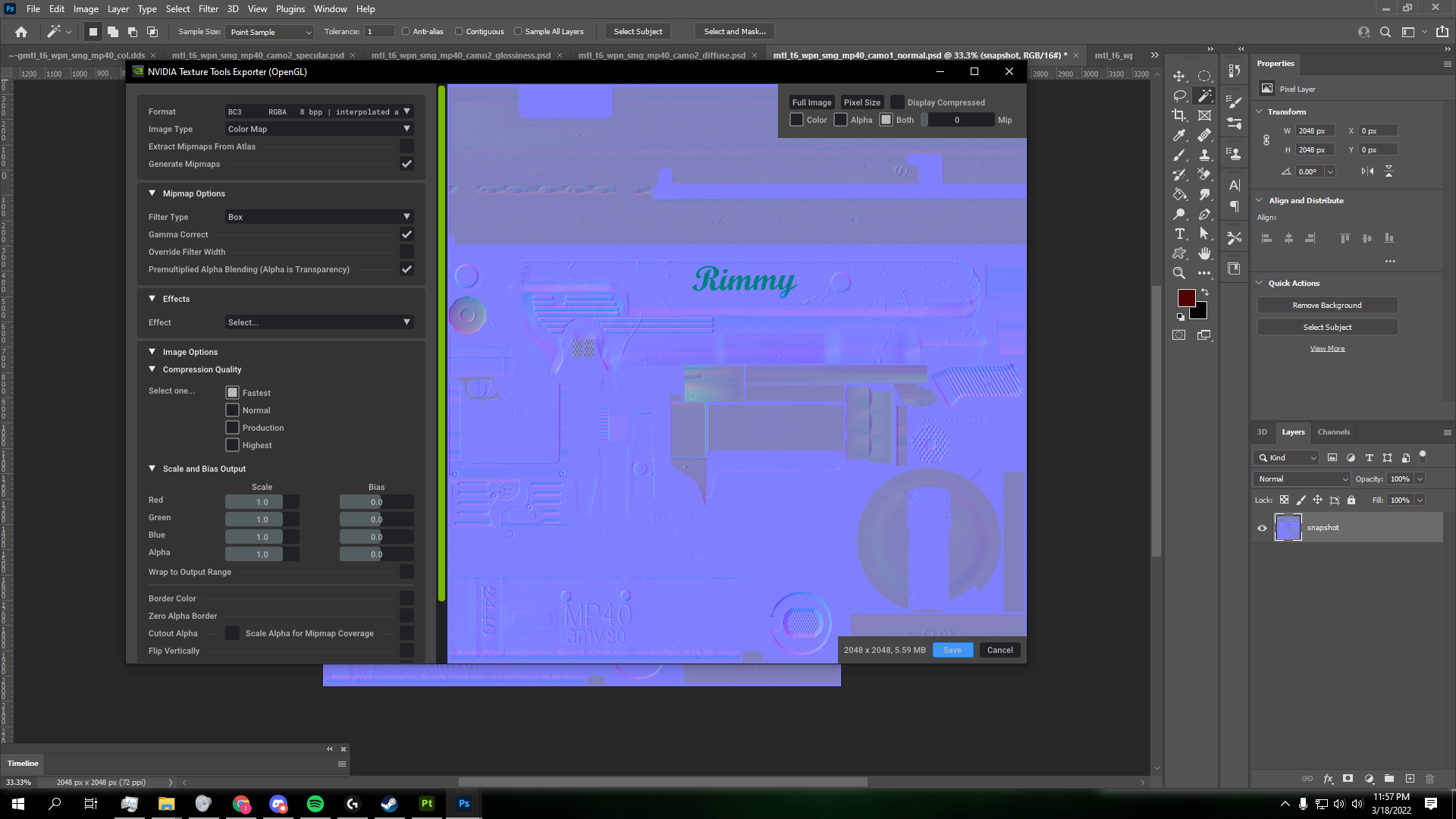Open the Effect Select dropdown
Viewport: 1456px width, 819px height.
[319, 322]
